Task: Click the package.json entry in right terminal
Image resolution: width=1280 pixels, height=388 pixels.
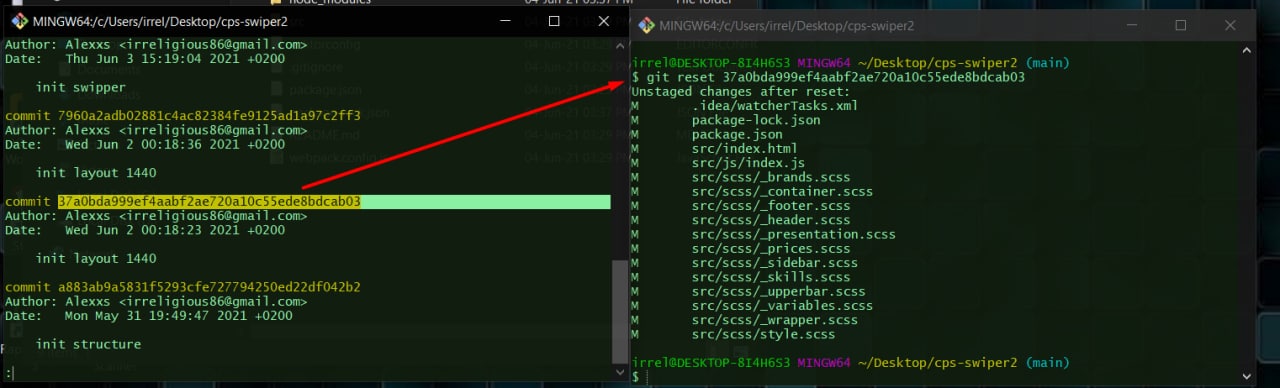Action: pyautogui.click(x=737, y=134)
